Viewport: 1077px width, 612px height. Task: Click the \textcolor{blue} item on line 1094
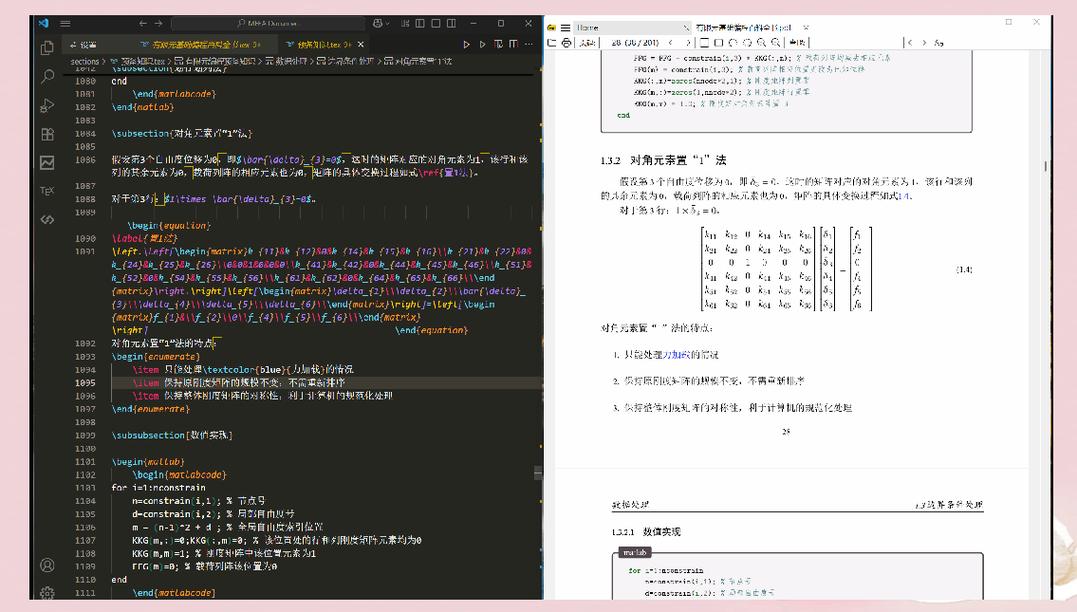pos(242,370)
